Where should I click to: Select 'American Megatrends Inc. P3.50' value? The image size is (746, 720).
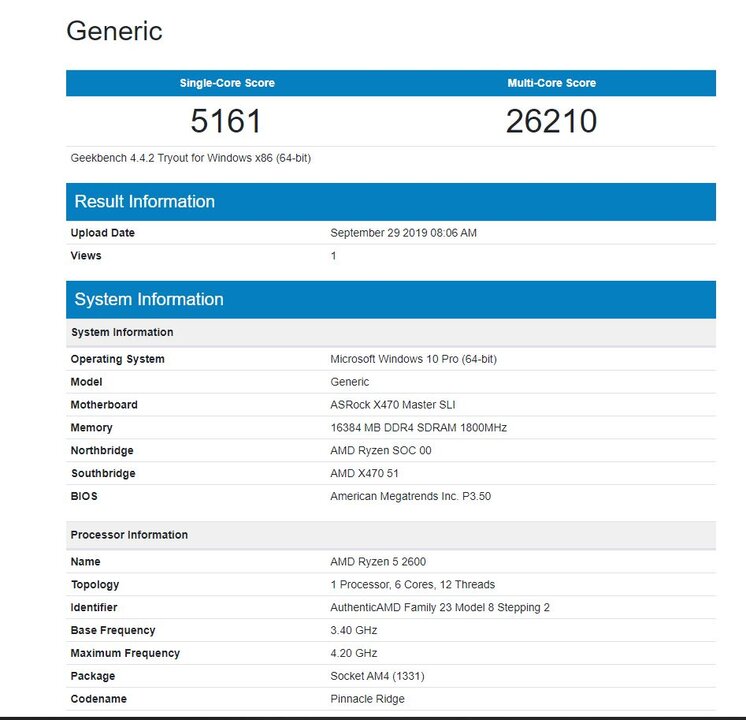click(411, 496)
